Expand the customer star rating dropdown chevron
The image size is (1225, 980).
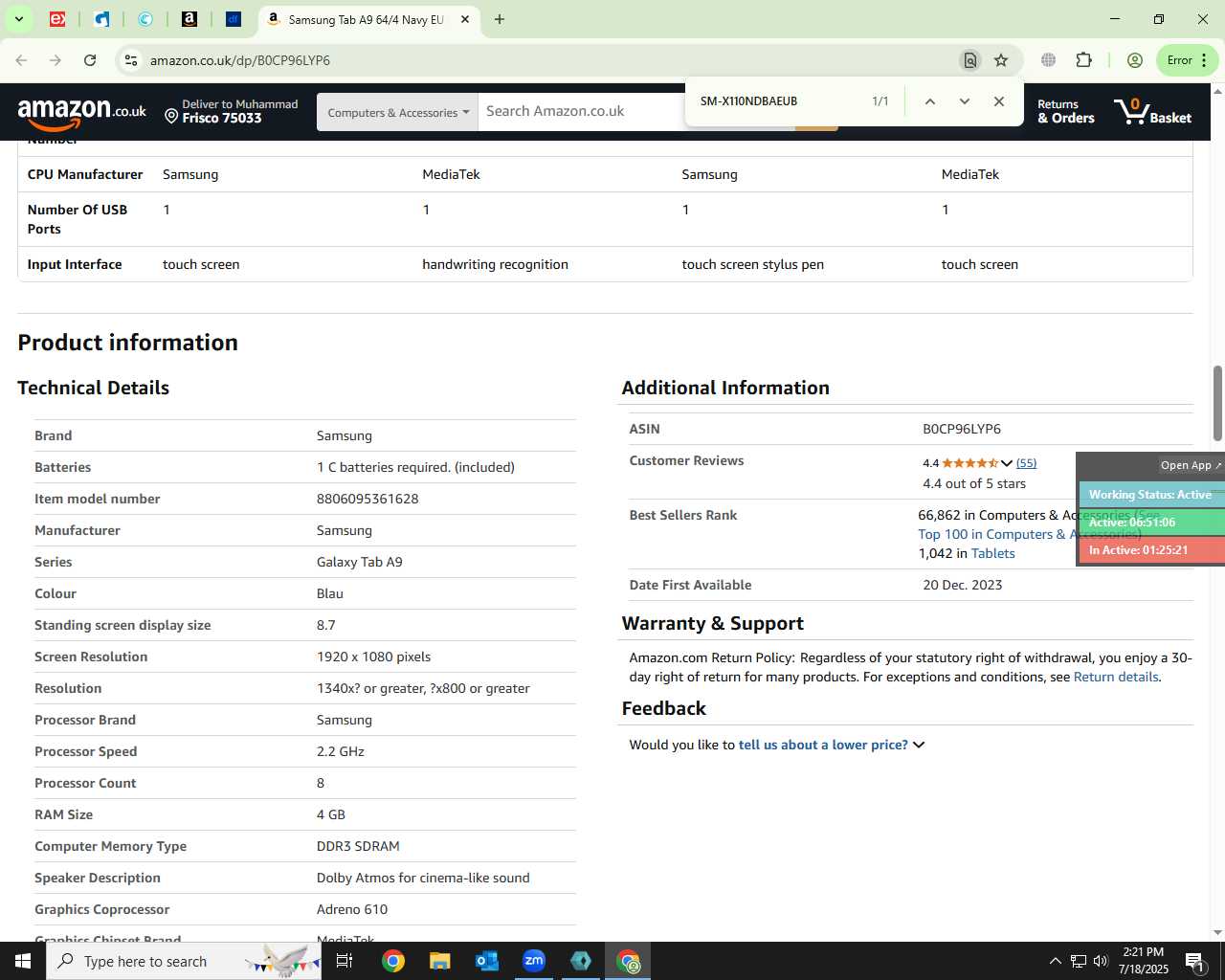point(1007,463)
